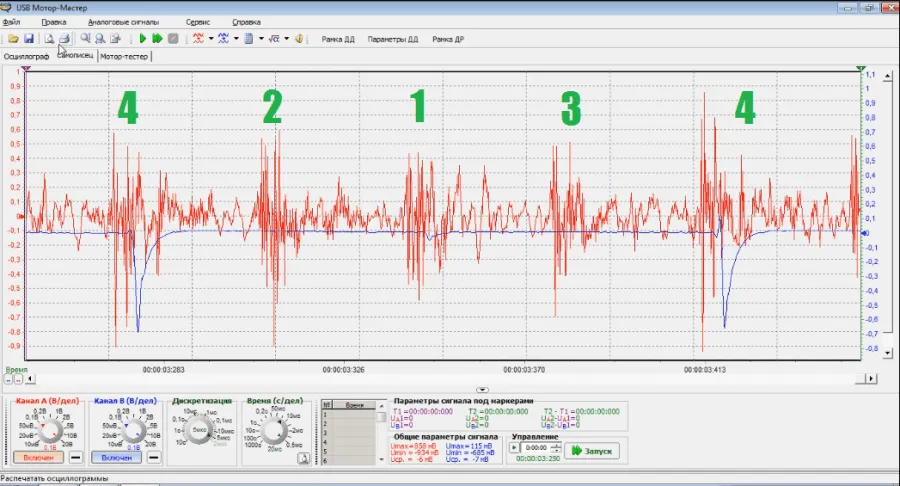Viewport: 900px width, 486px height.
Task: Click the second magnifier zoom icon
Action: click(100, 38)
